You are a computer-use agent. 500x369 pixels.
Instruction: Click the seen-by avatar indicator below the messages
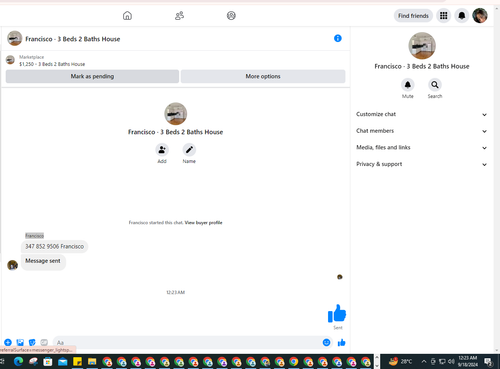(x=340, y=277)
